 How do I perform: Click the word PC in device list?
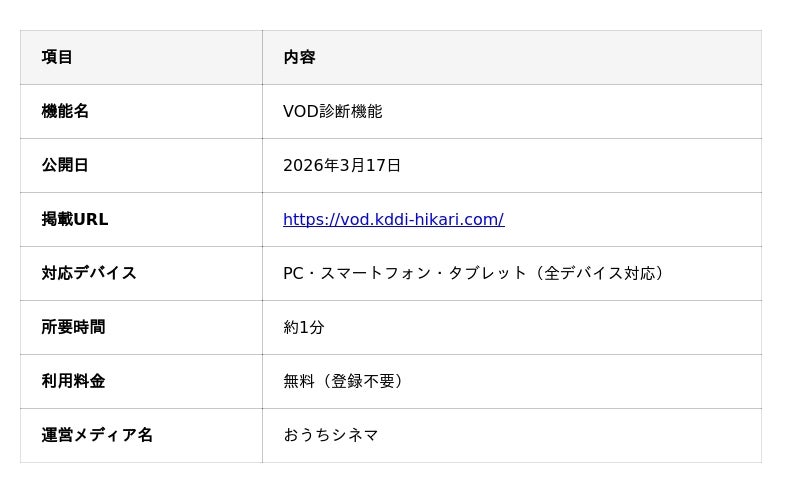point(293,273)
